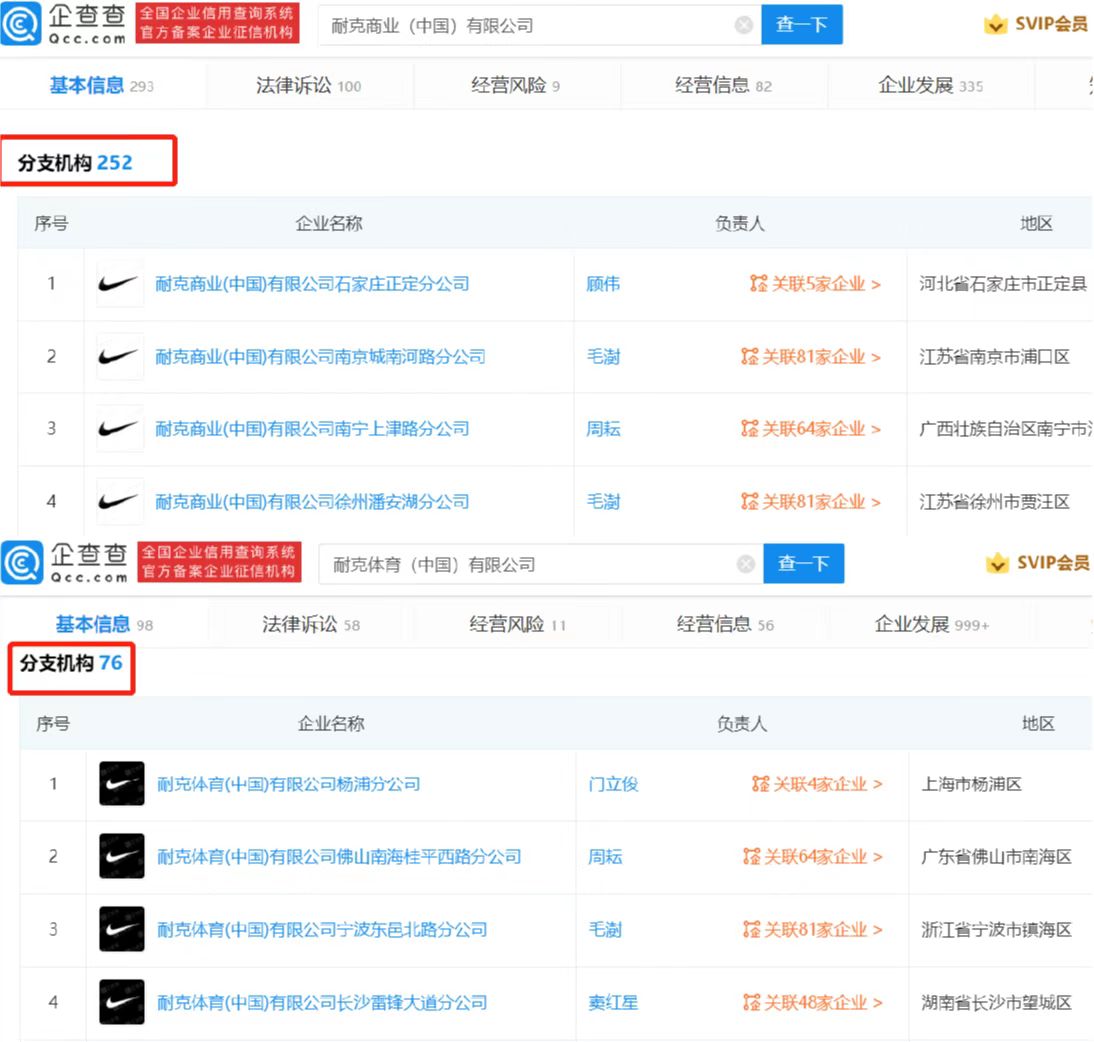Image resolution: width=1094 pixels, height=1042 pixels.
Task: Open 关联81家企业 in 宁波东邑北路分公司 row
Action: (x=823, y=930)
